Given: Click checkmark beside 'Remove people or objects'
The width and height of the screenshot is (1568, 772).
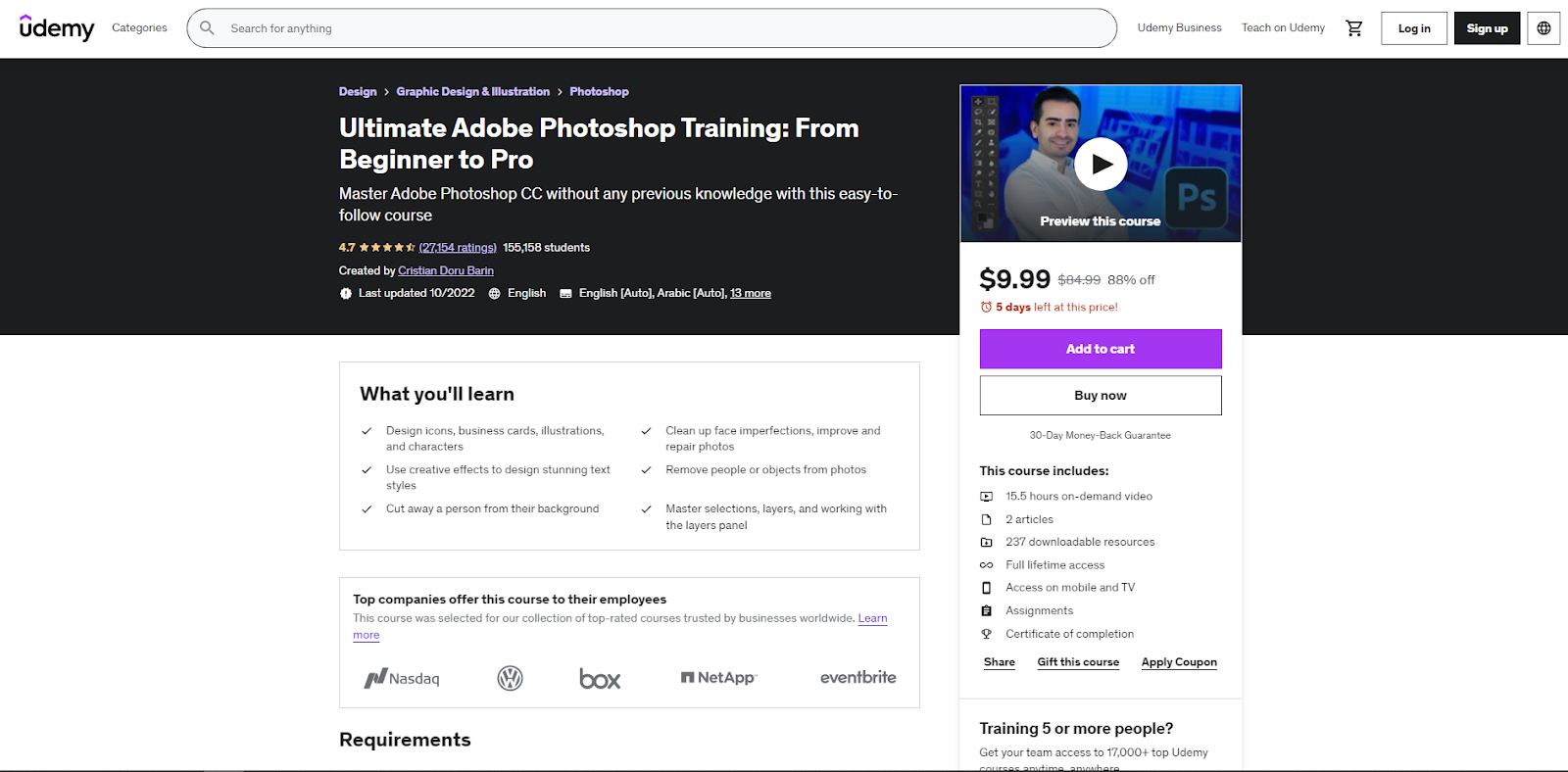Looking at the screenshot, I should [x=647, y=470].
